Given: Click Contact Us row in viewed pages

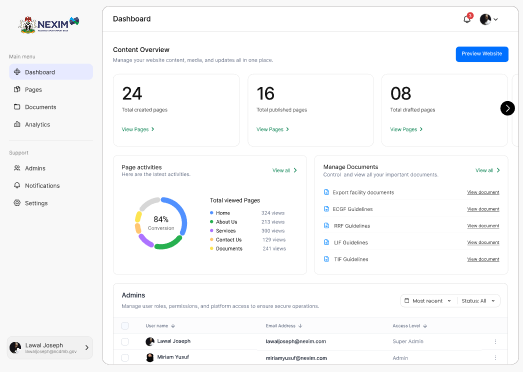Looking at the screenshot, I should (248, 240).
